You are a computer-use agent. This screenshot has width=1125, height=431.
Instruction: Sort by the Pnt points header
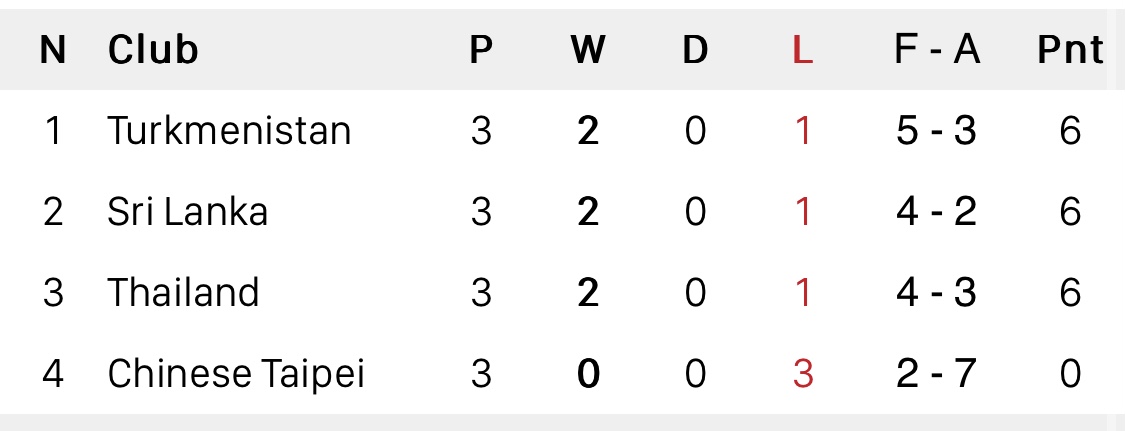click(x=1069, y=50)
